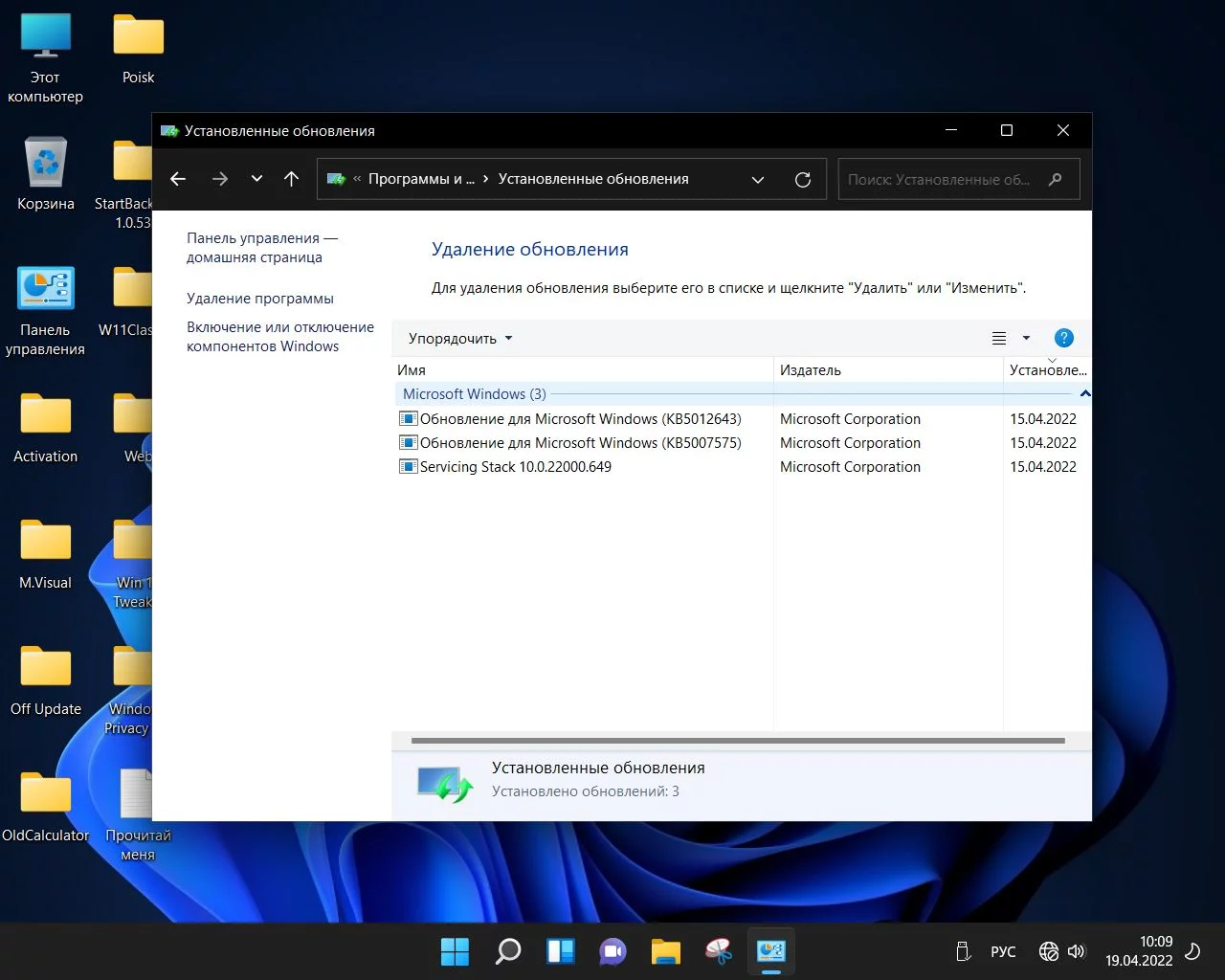Refresh the installed updates list
The image size is (1225, 980).
point(803,179)
